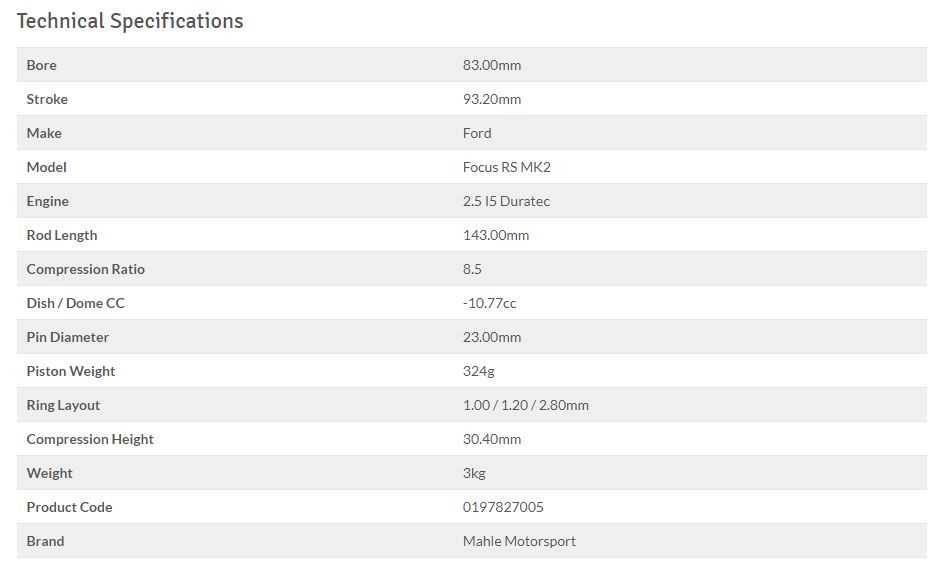The height and width of the screenshot is (570, 939).
Task: Select the Bore row label
Action: [41, 65]
